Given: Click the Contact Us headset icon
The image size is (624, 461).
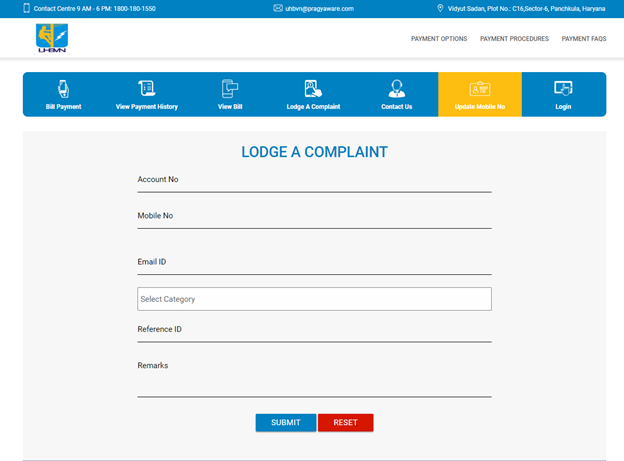Looking at the screenshot, I should (397, 88).
